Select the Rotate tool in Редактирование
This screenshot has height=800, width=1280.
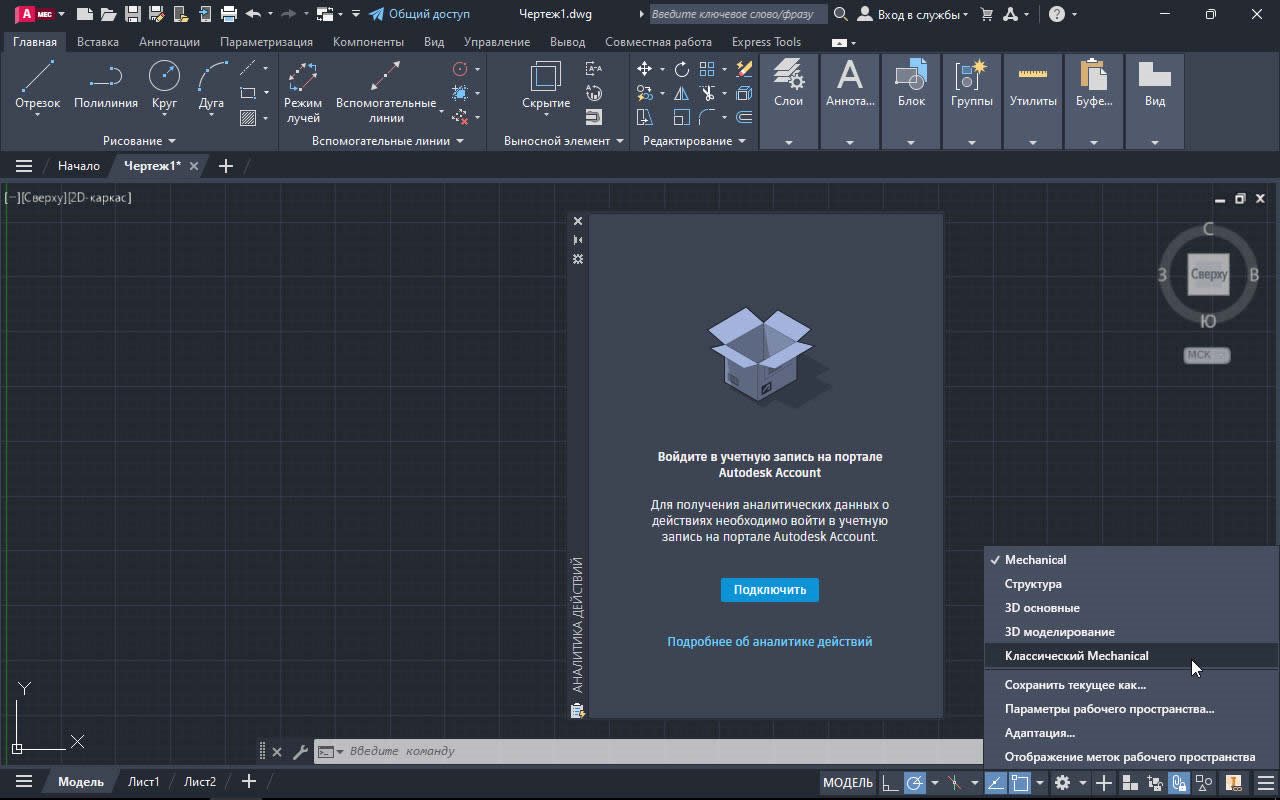[681, 69]
